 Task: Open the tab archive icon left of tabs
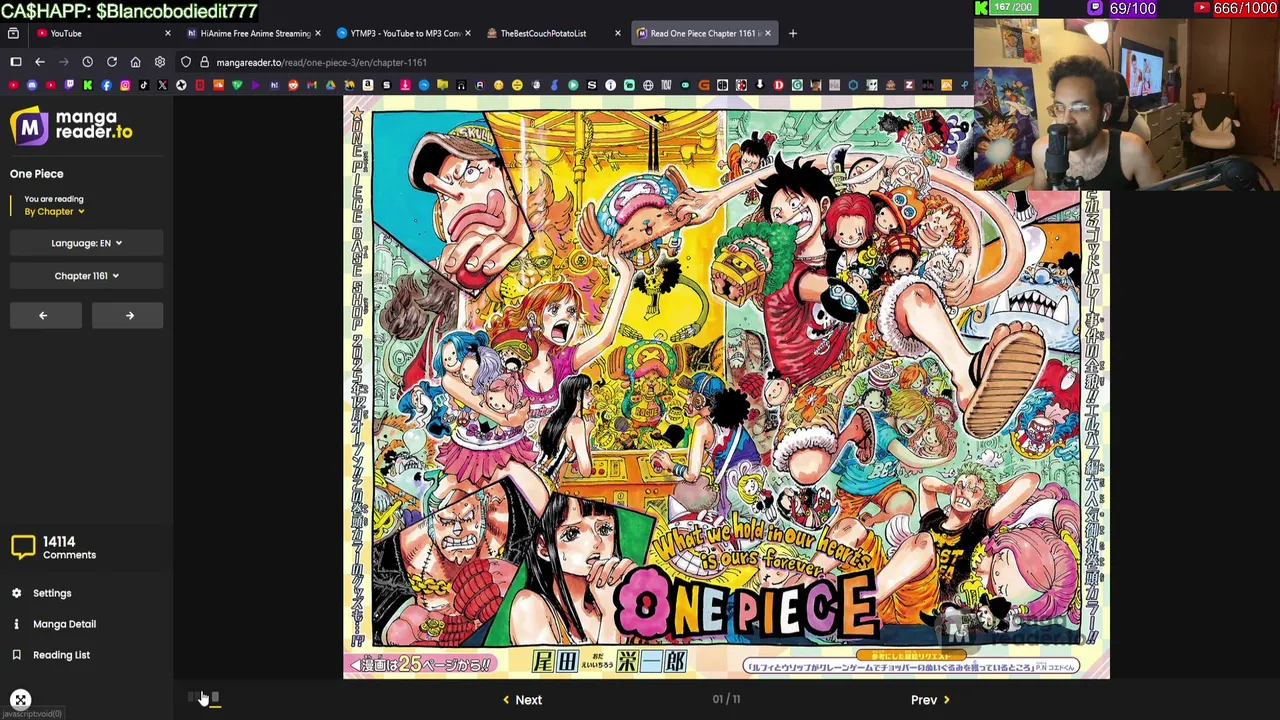[x=13, y=33]
